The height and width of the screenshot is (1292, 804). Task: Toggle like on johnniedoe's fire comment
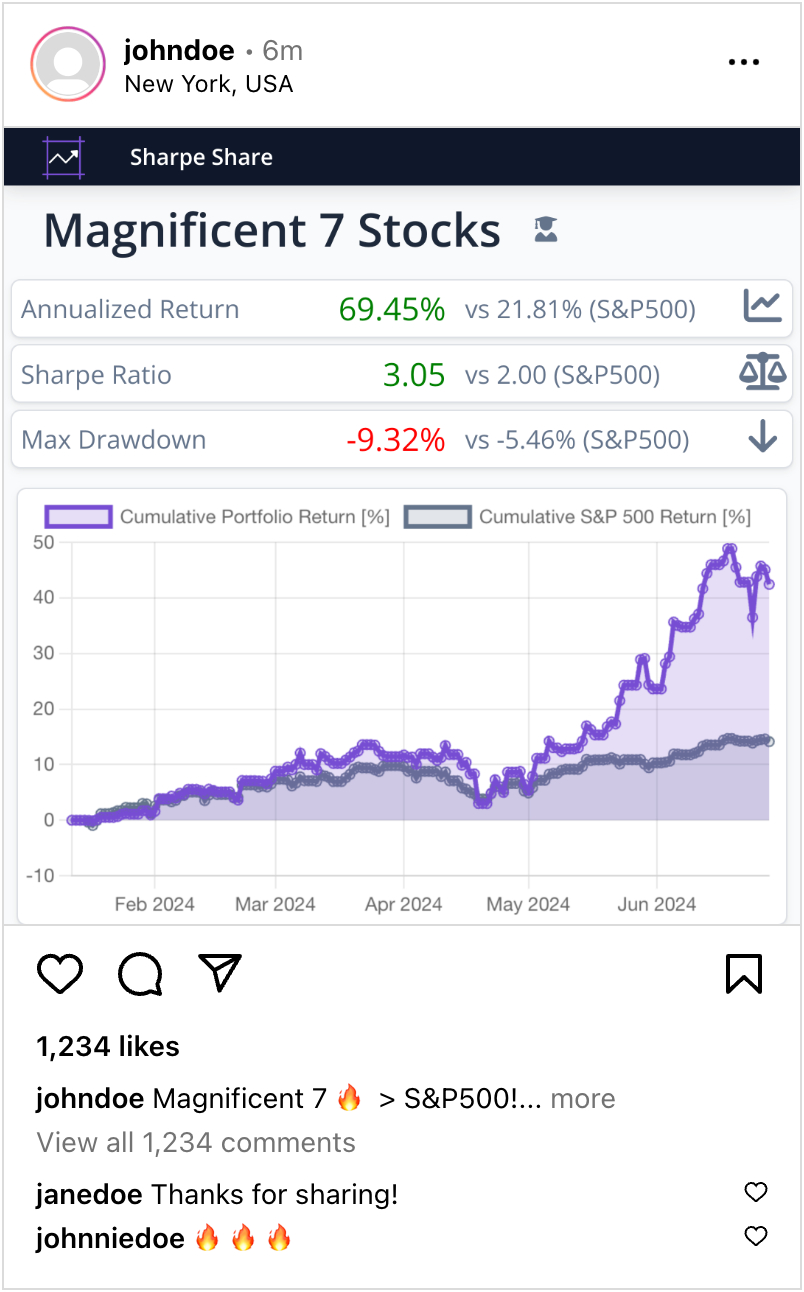coord(755,1236)
